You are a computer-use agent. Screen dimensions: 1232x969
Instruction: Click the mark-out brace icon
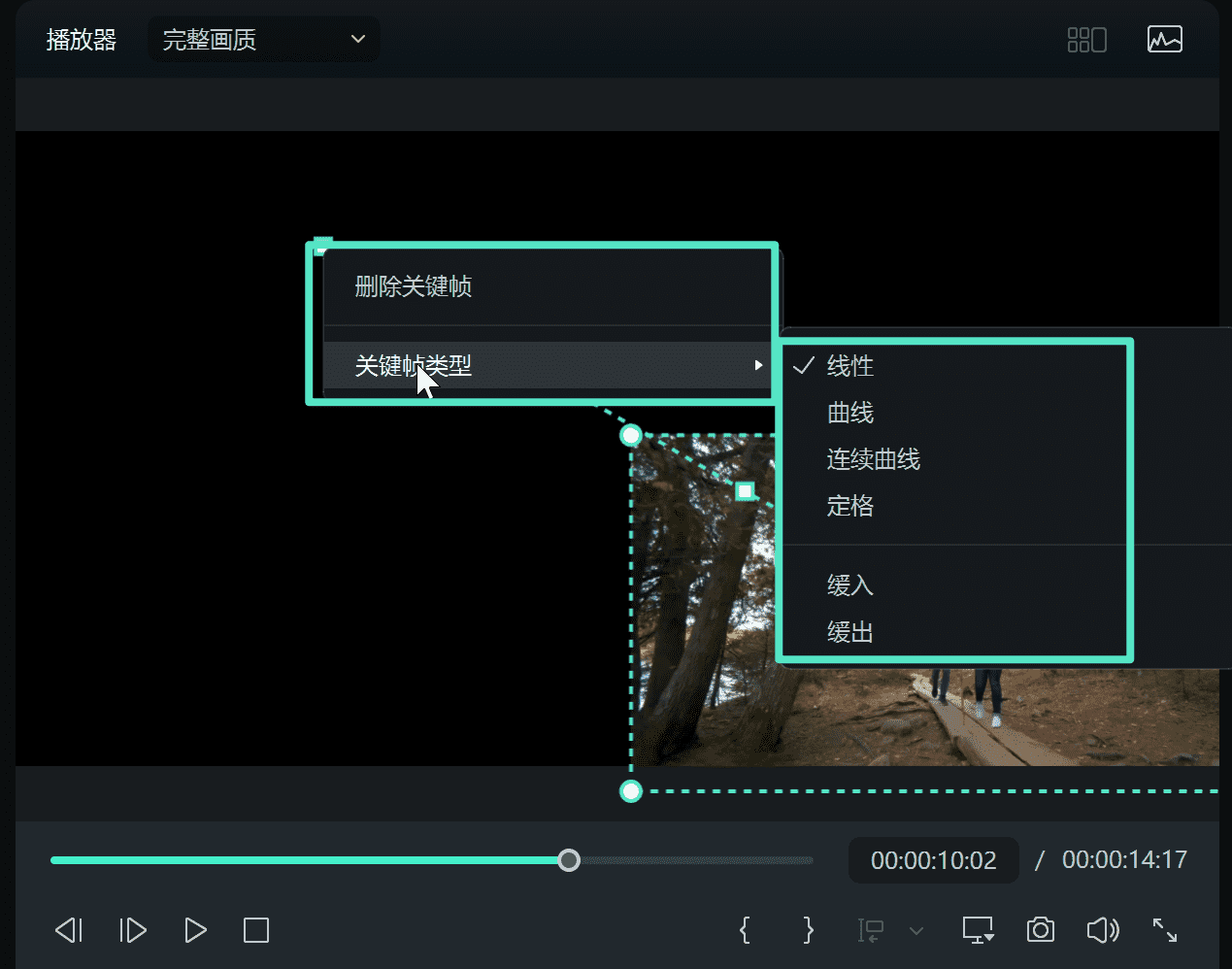[x=808, y=930]
